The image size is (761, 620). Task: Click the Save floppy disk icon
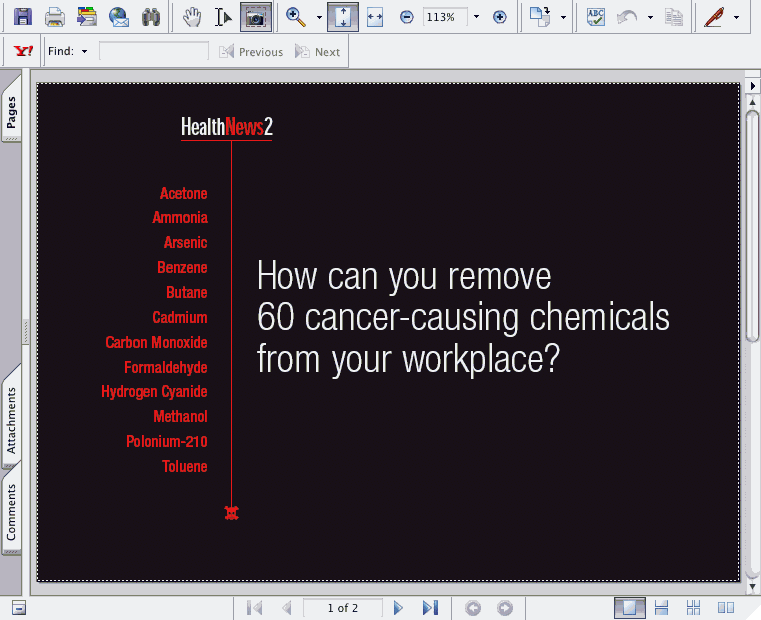pyautogui.click(x=23, y=17)
